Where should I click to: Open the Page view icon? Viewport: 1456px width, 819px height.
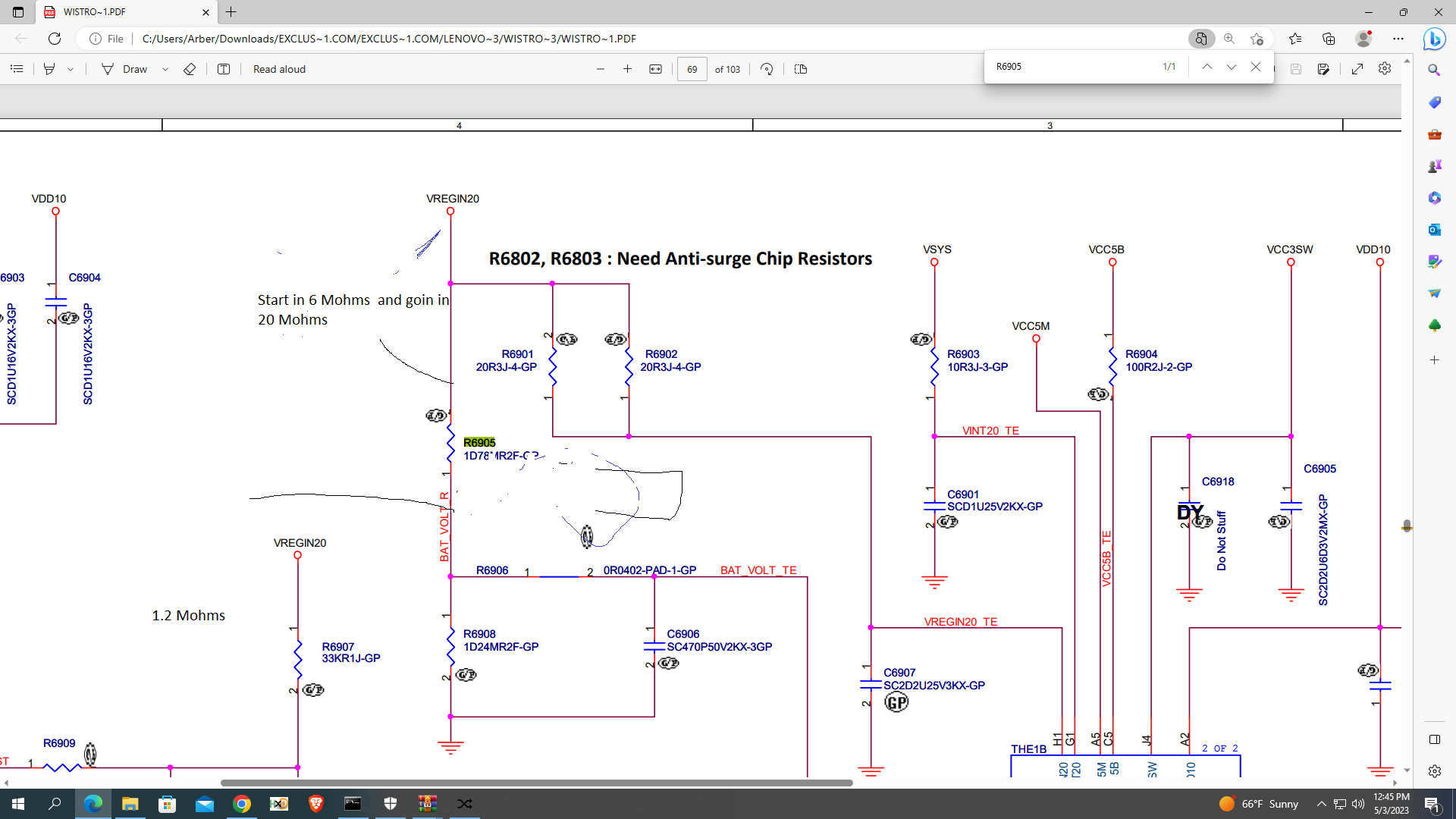(801, 69)
